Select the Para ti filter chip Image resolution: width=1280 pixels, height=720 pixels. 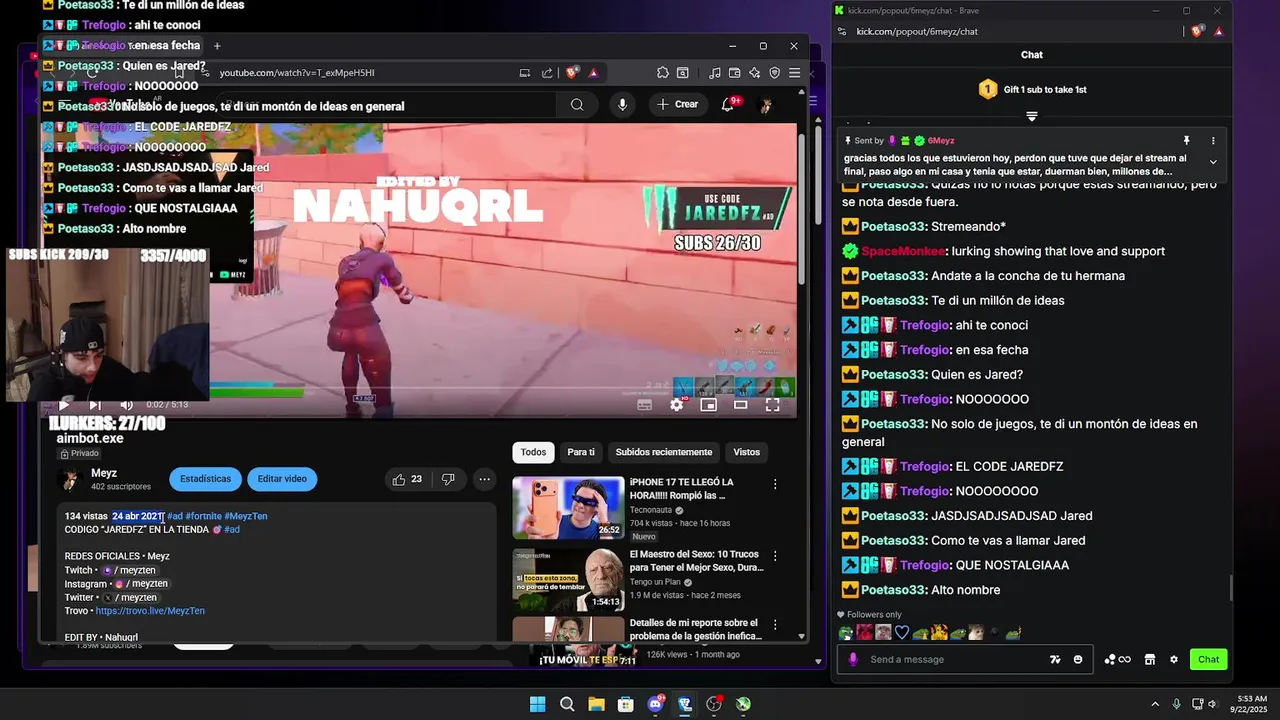point(581,452)
